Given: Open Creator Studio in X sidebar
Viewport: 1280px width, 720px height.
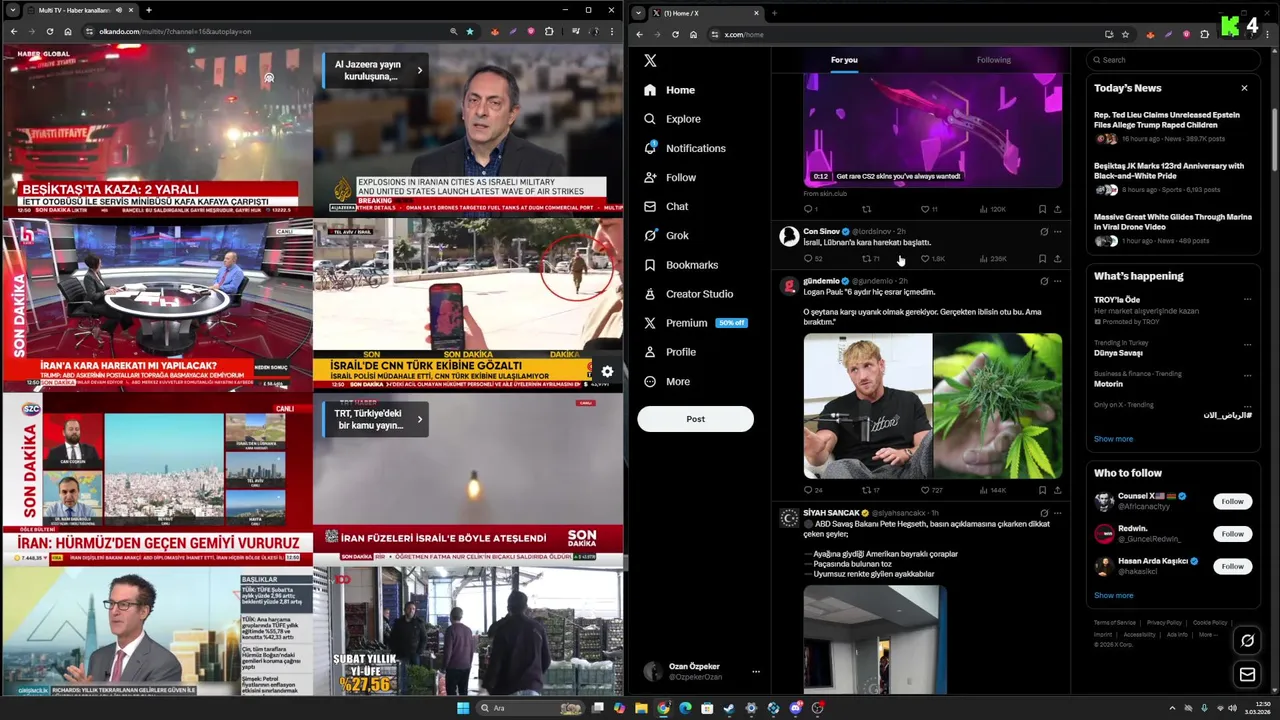Looking at the screenshot, I should pyautogui.click(x=688, y=294).
